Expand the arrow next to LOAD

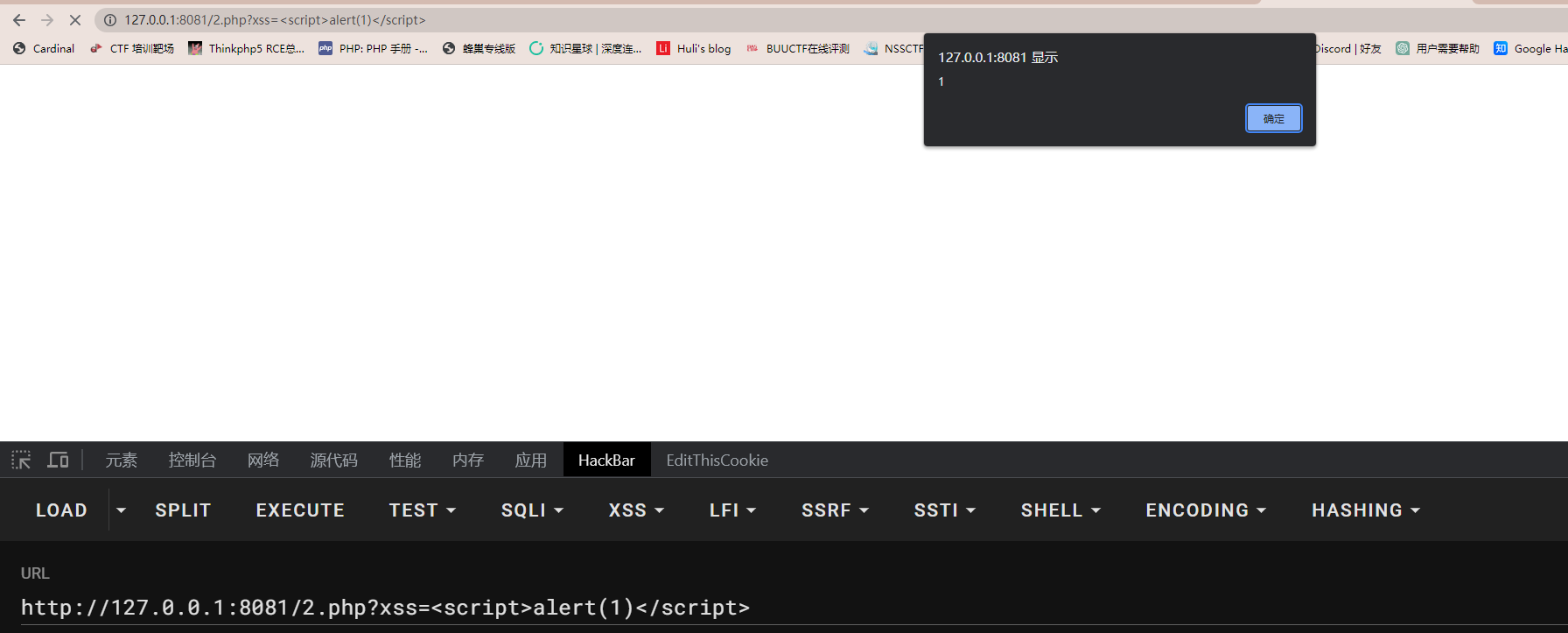(x=122, y=510)
